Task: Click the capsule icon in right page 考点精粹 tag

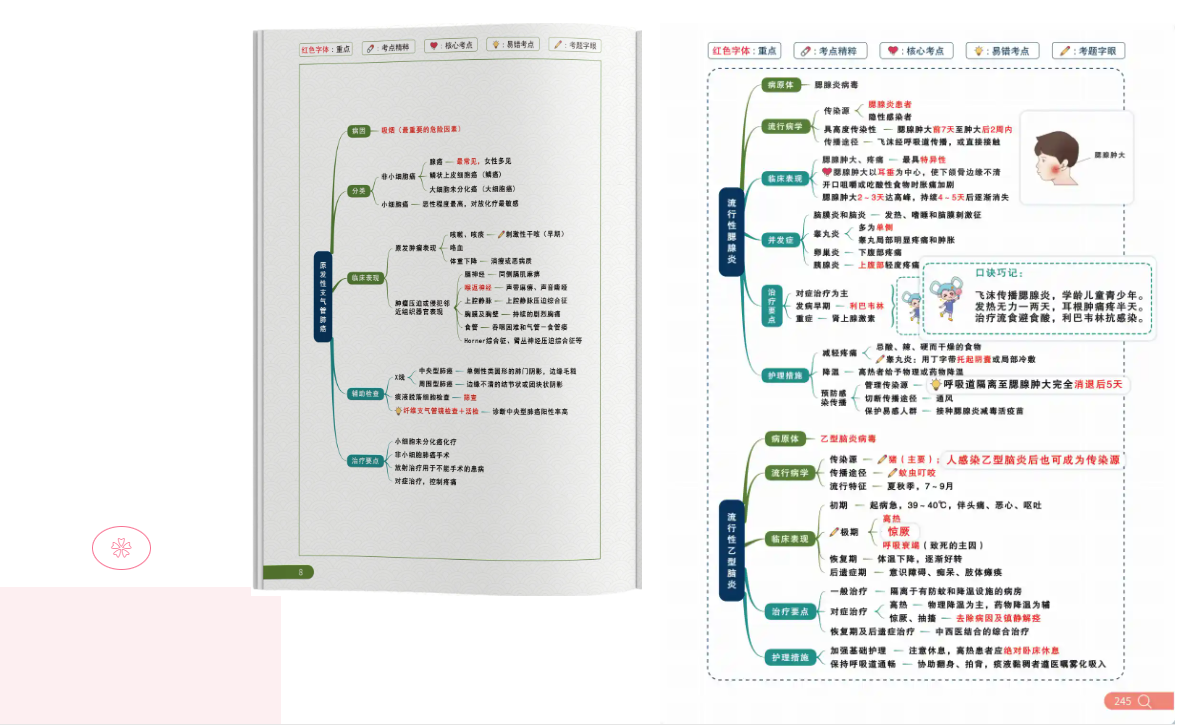Action: tap(805, 51)
